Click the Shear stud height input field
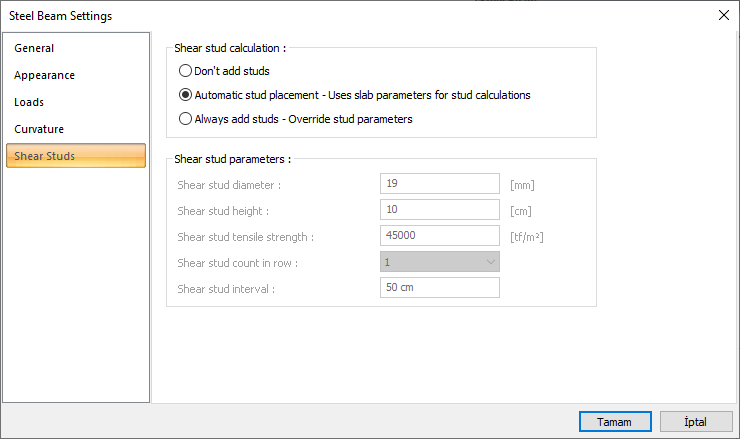This screenshot has height=439, width=740. click(x=439, y=210)
